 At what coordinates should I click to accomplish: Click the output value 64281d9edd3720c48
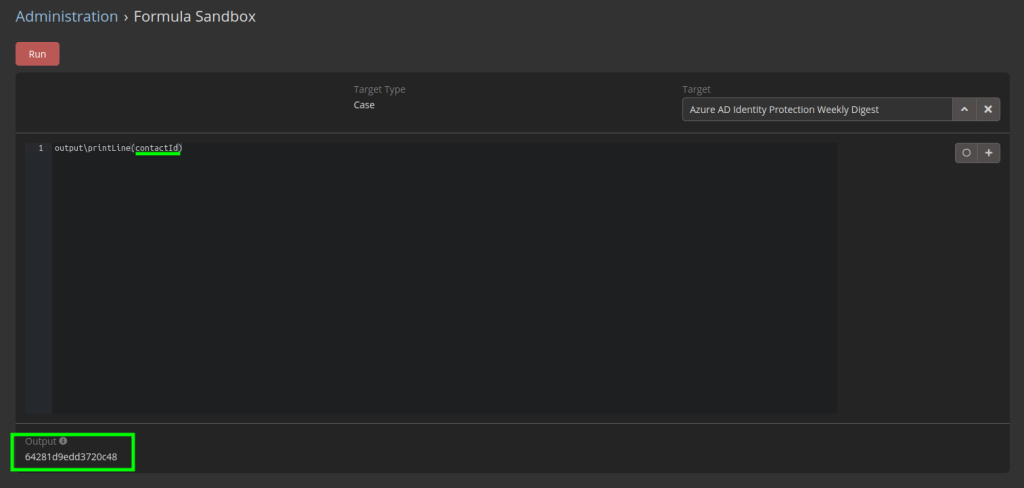71,457
